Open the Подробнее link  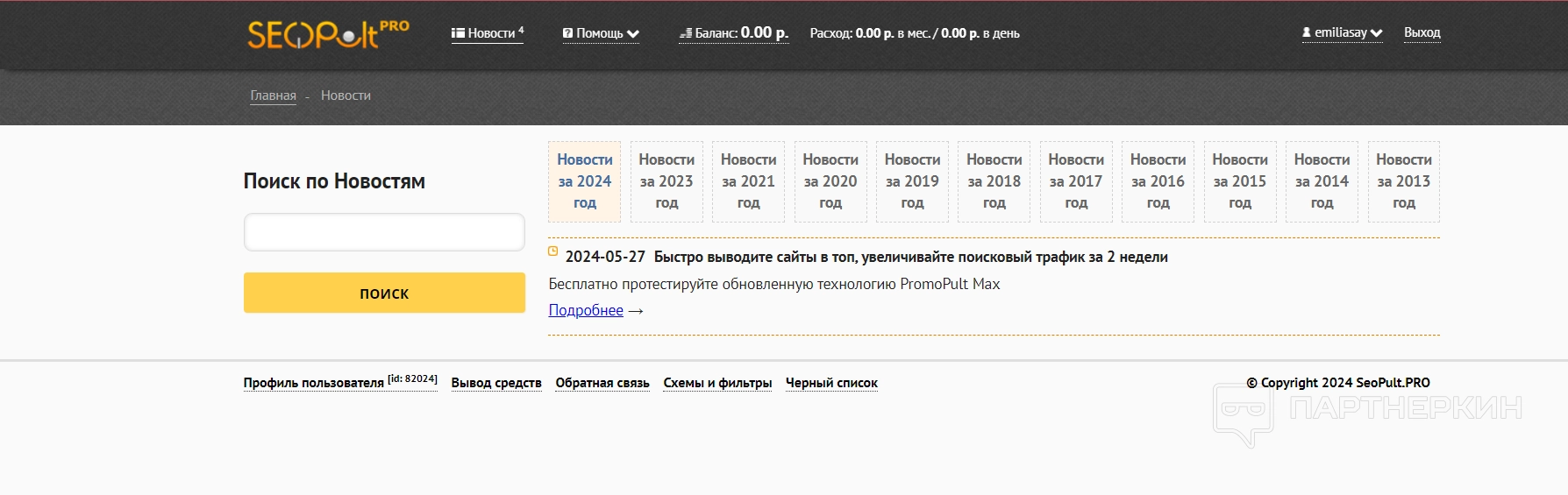pyautogui.click(x=586, y=310)
